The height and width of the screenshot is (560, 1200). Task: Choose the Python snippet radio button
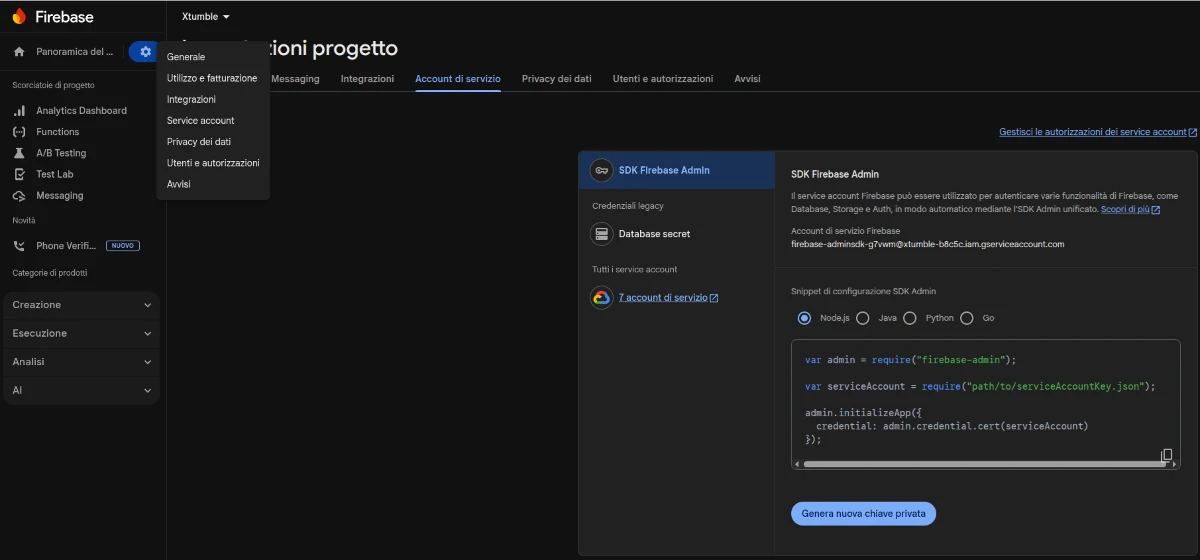coord(909,318)
